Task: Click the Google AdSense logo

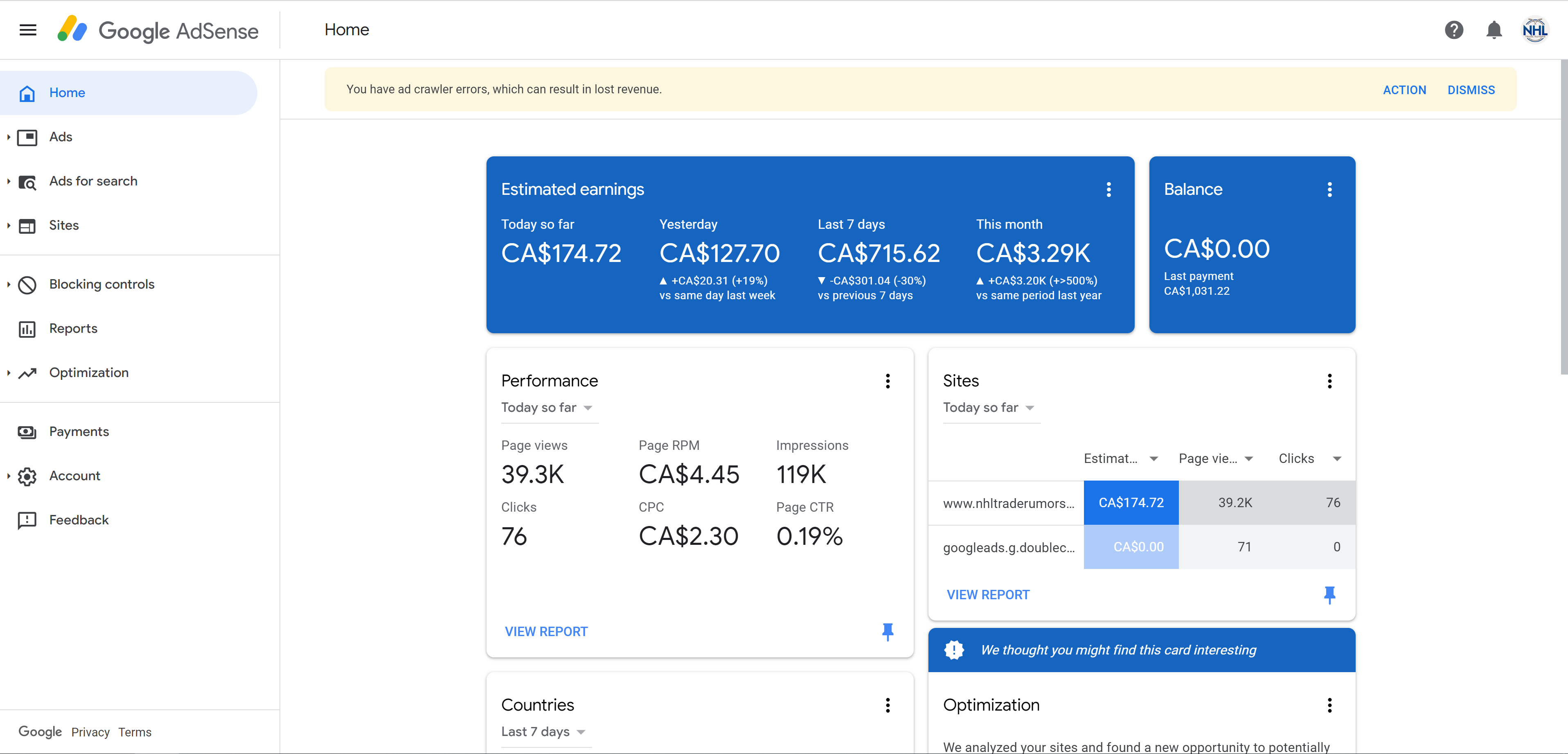Action: click(x=158, y=30)
